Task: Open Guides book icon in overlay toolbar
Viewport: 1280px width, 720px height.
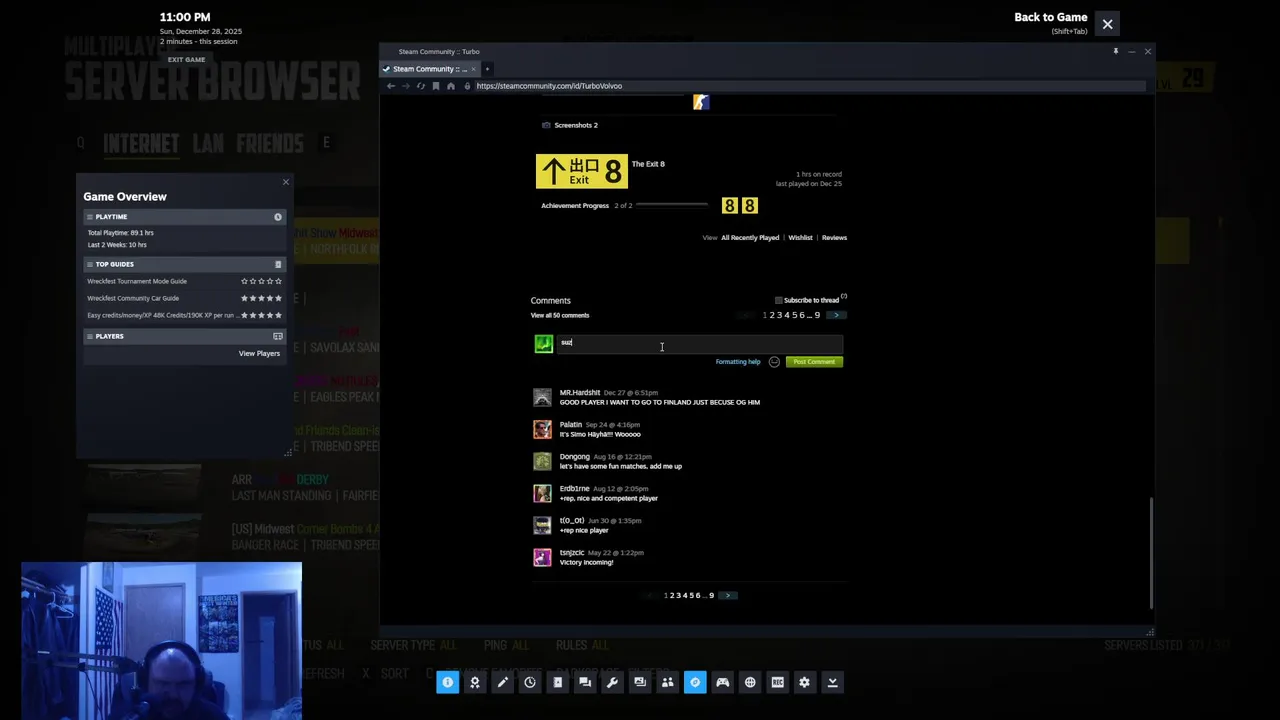Action: (x=557, y=682)
